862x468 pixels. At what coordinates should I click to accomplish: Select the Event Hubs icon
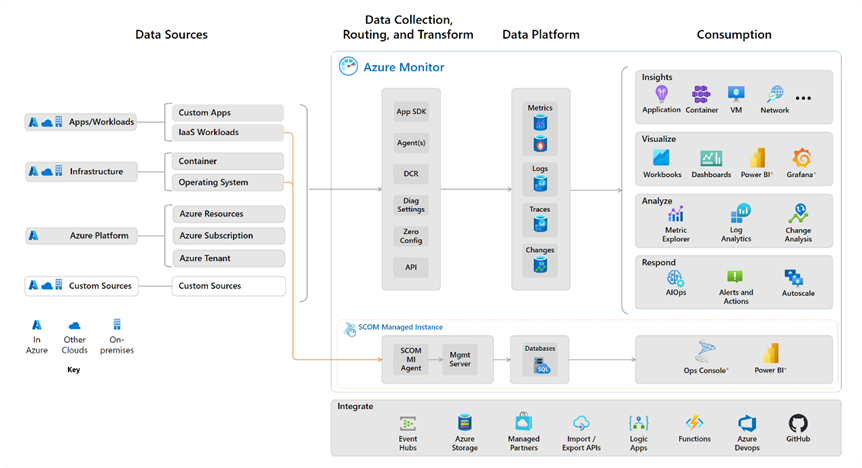click(x=408, y=424)
